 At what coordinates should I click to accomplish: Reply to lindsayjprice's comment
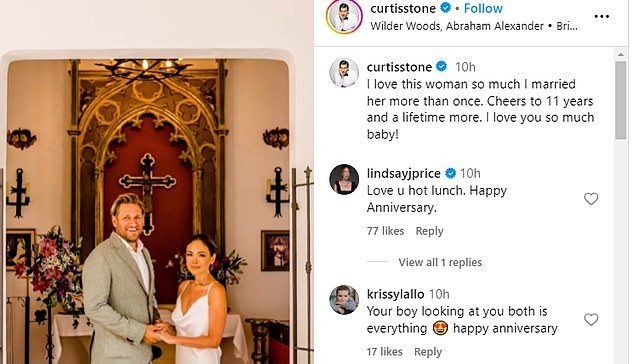429,231
